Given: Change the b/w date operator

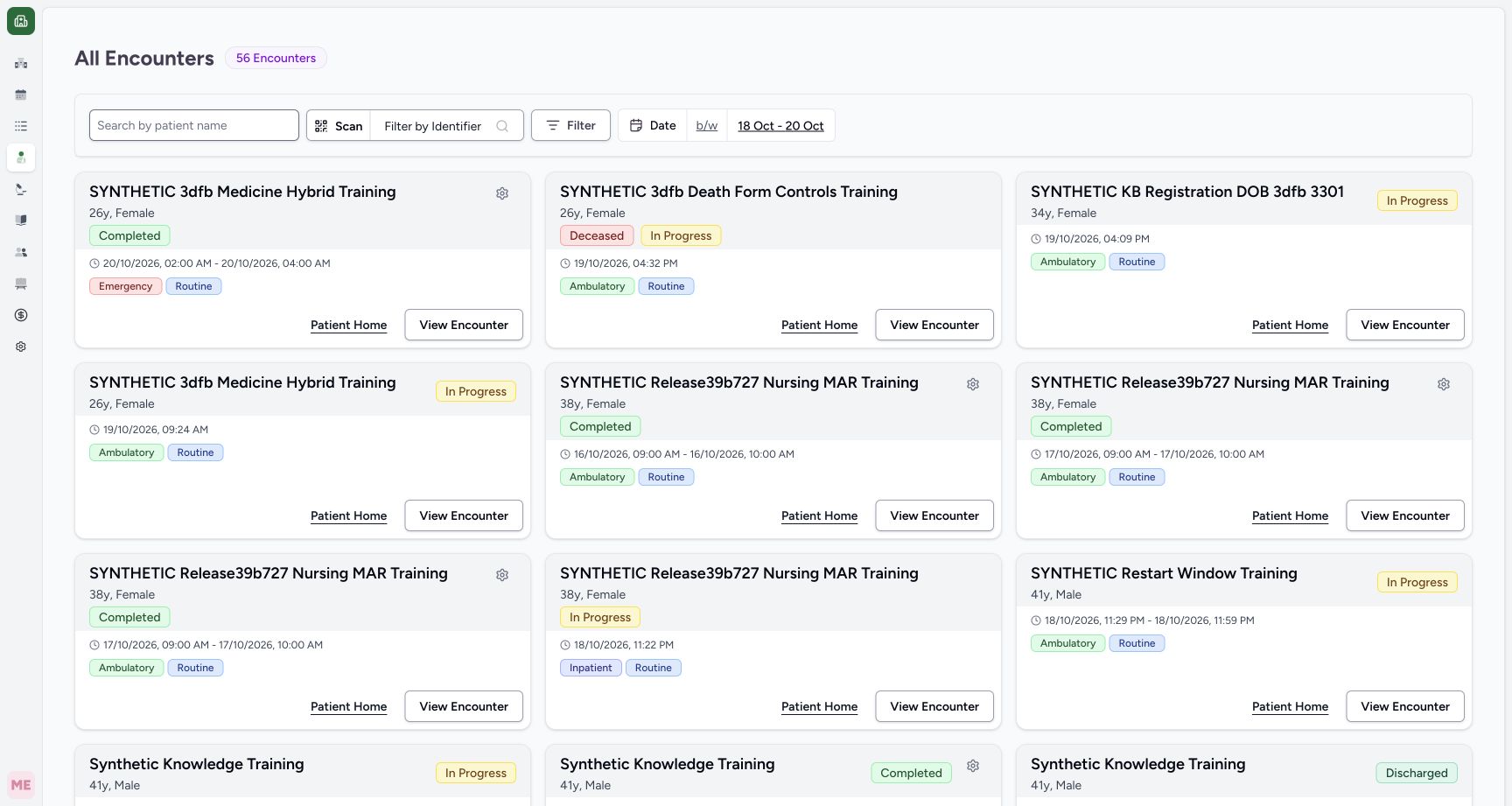Looking at the screenshot, I should pyautogui.click(x=707, y=126).
